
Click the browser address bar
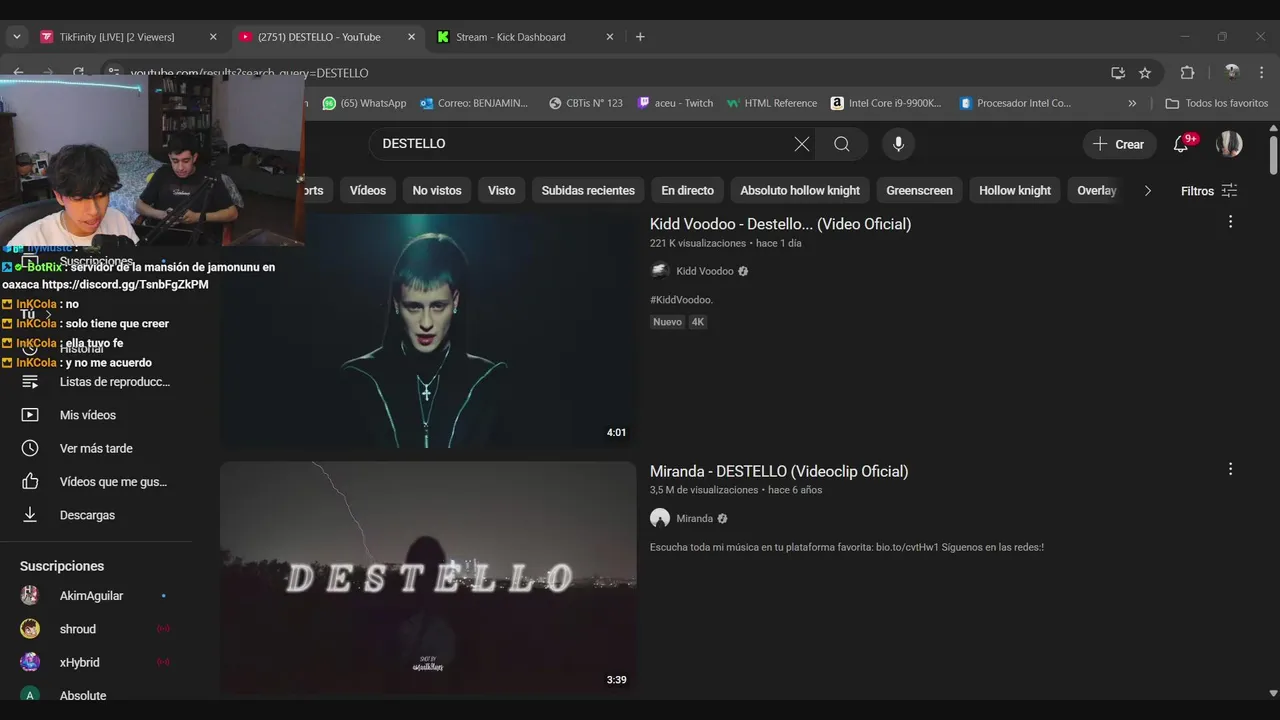(600, 73)
